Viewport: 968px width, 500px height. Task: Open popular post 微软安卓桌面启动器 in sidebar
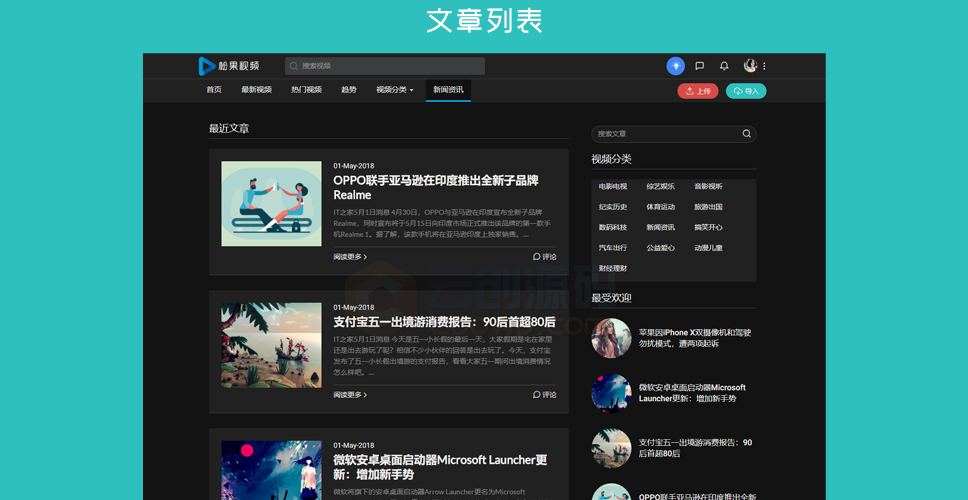(692, 393)
